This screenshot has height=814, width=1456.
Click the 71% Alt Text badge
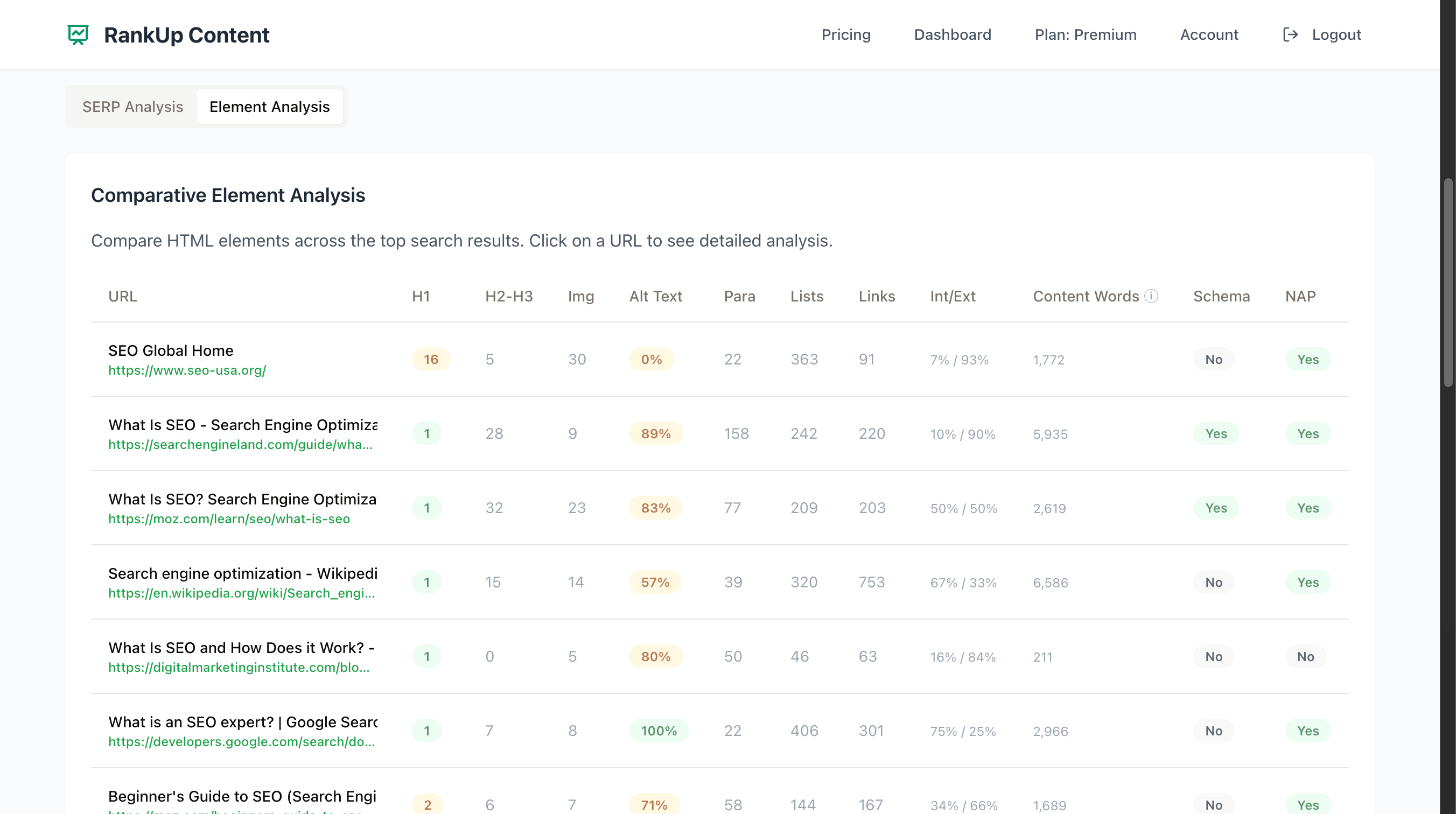(654, 804)
